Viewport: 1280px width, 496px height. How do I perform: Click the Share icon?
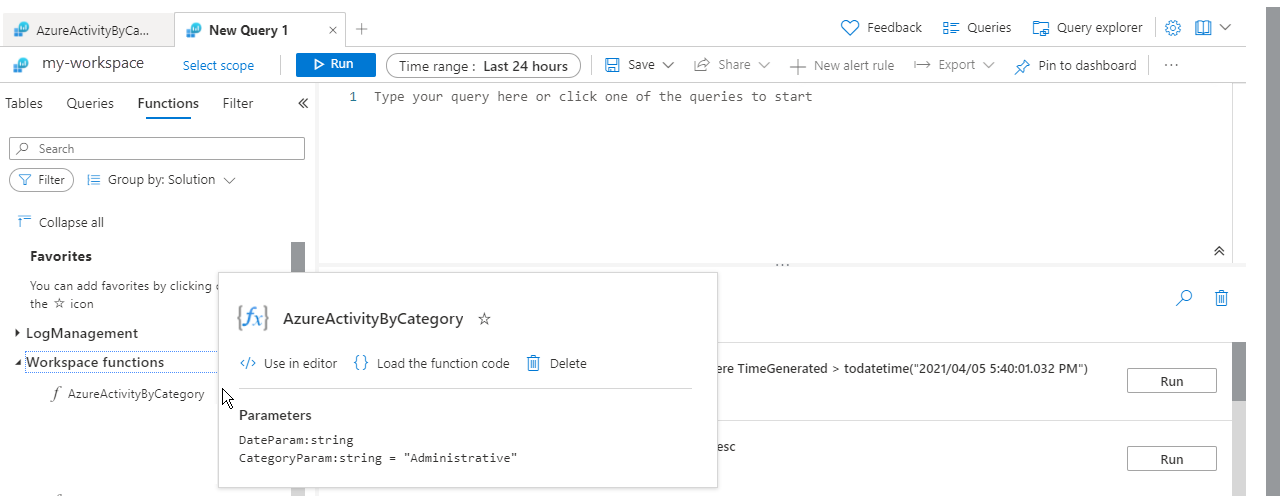coord(702,65)
